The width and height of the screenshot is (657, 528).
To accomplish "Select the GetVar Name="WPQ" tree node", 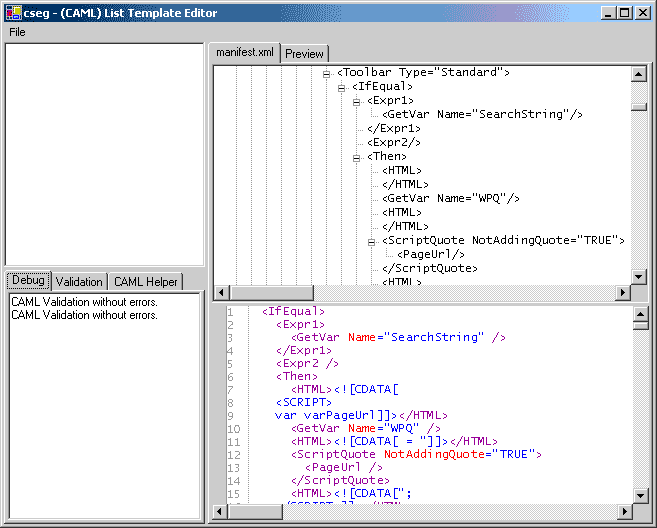I will (451, 198).
